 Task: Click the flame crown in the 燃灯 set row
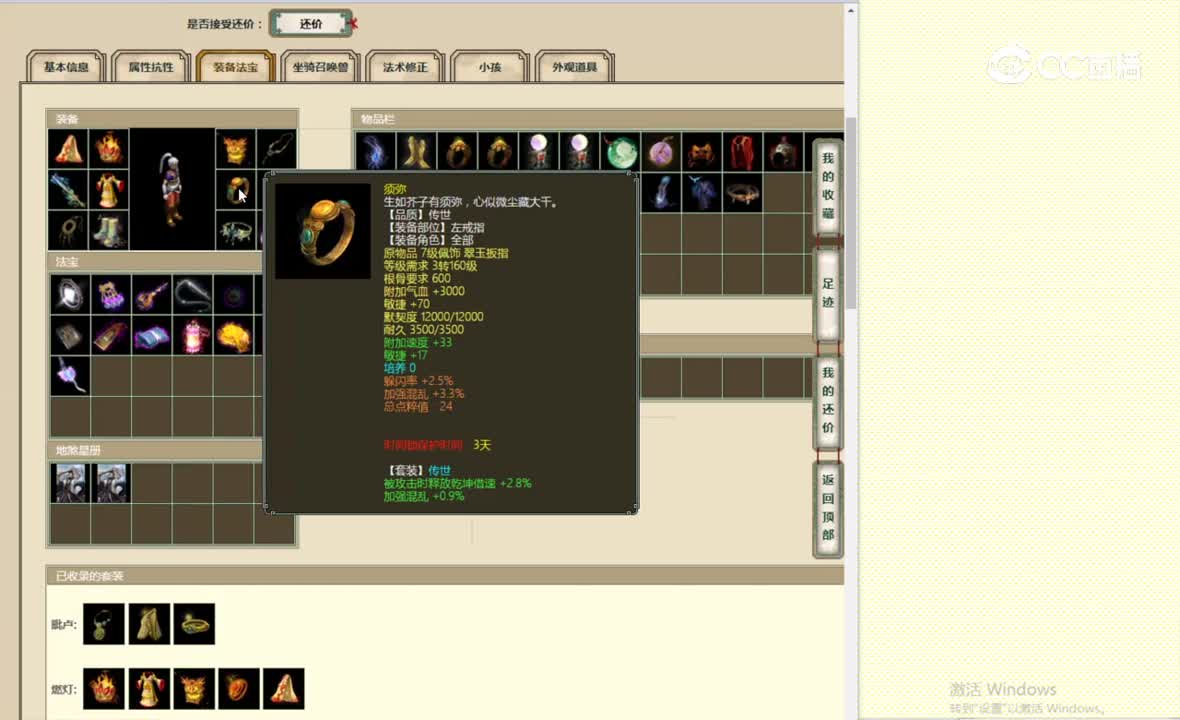104,688
